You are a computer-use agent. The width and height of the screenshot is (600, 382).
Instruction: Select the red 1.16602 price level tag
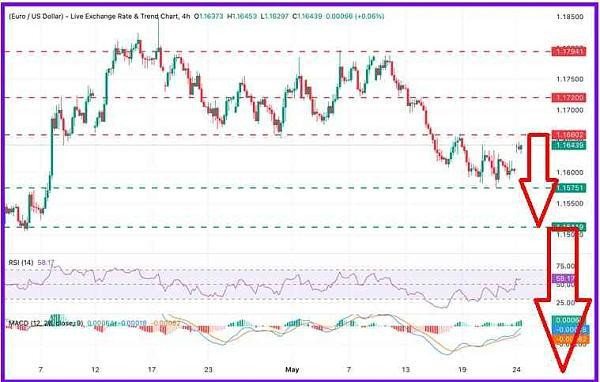[569, 135]
